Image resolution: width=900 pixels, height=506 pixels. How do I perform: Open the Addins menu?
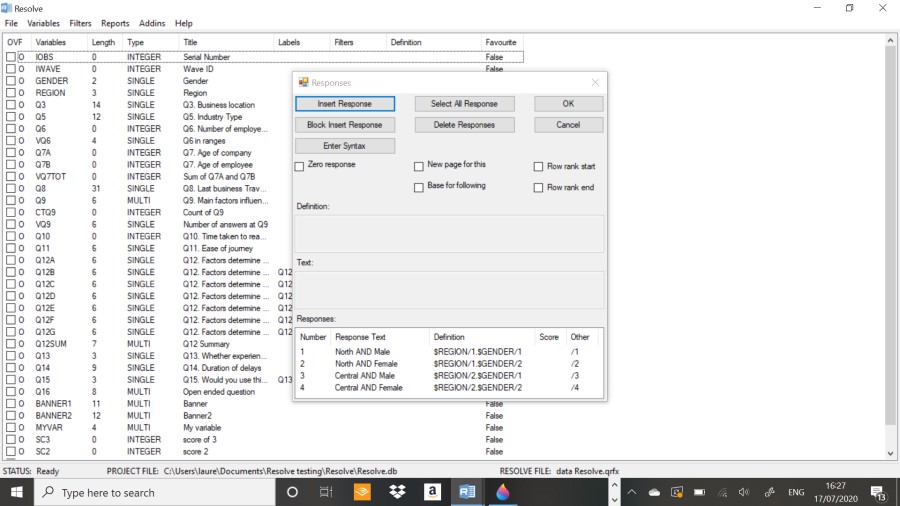[152, 24]
